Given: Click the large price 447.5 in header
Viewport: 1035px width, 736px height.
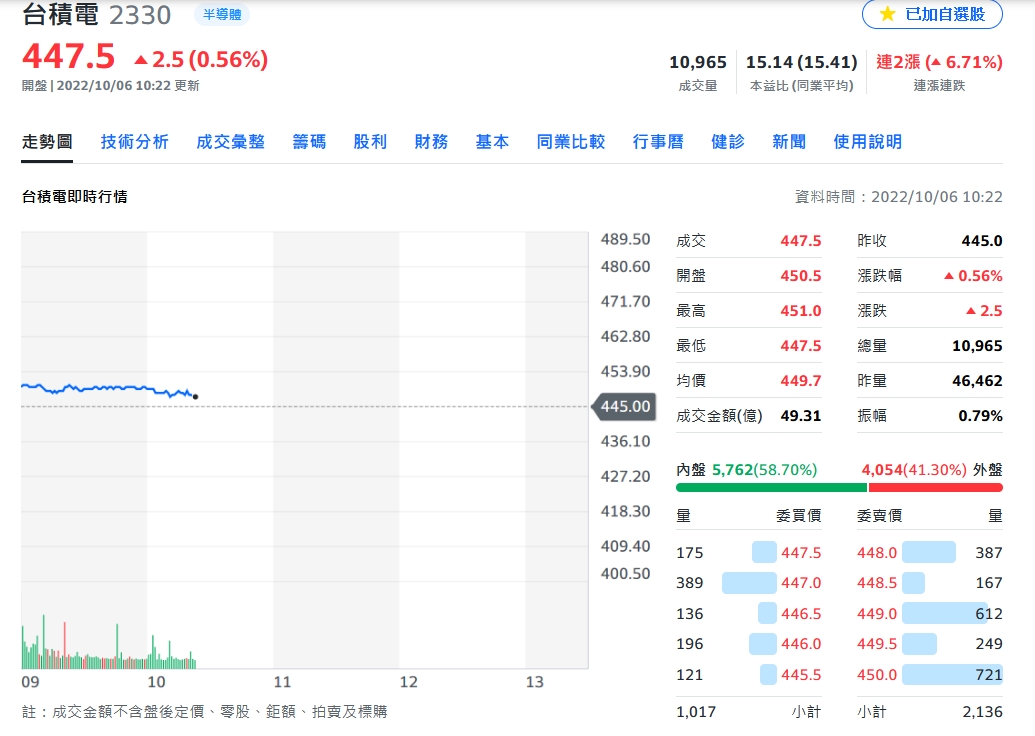Looking at the screenshot, I should (69, 56).
